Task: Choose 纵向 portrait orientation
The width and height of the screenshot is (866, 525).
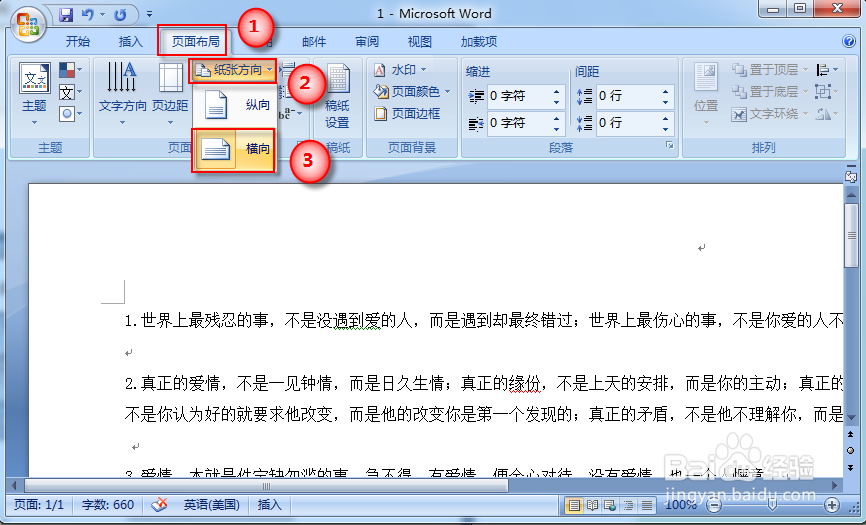Action: (234, 105)
